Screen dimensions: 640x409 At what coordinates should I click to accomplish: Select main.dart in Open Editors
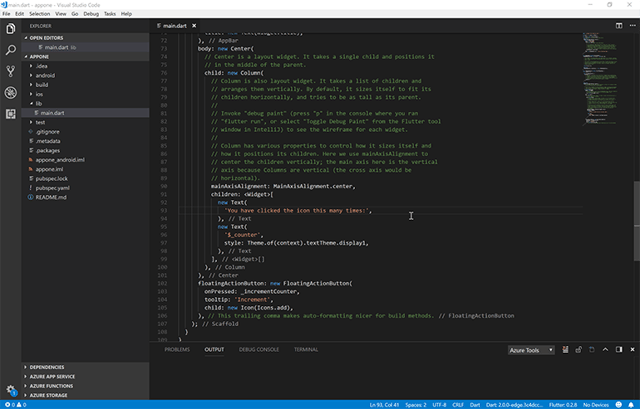[85, 47]
